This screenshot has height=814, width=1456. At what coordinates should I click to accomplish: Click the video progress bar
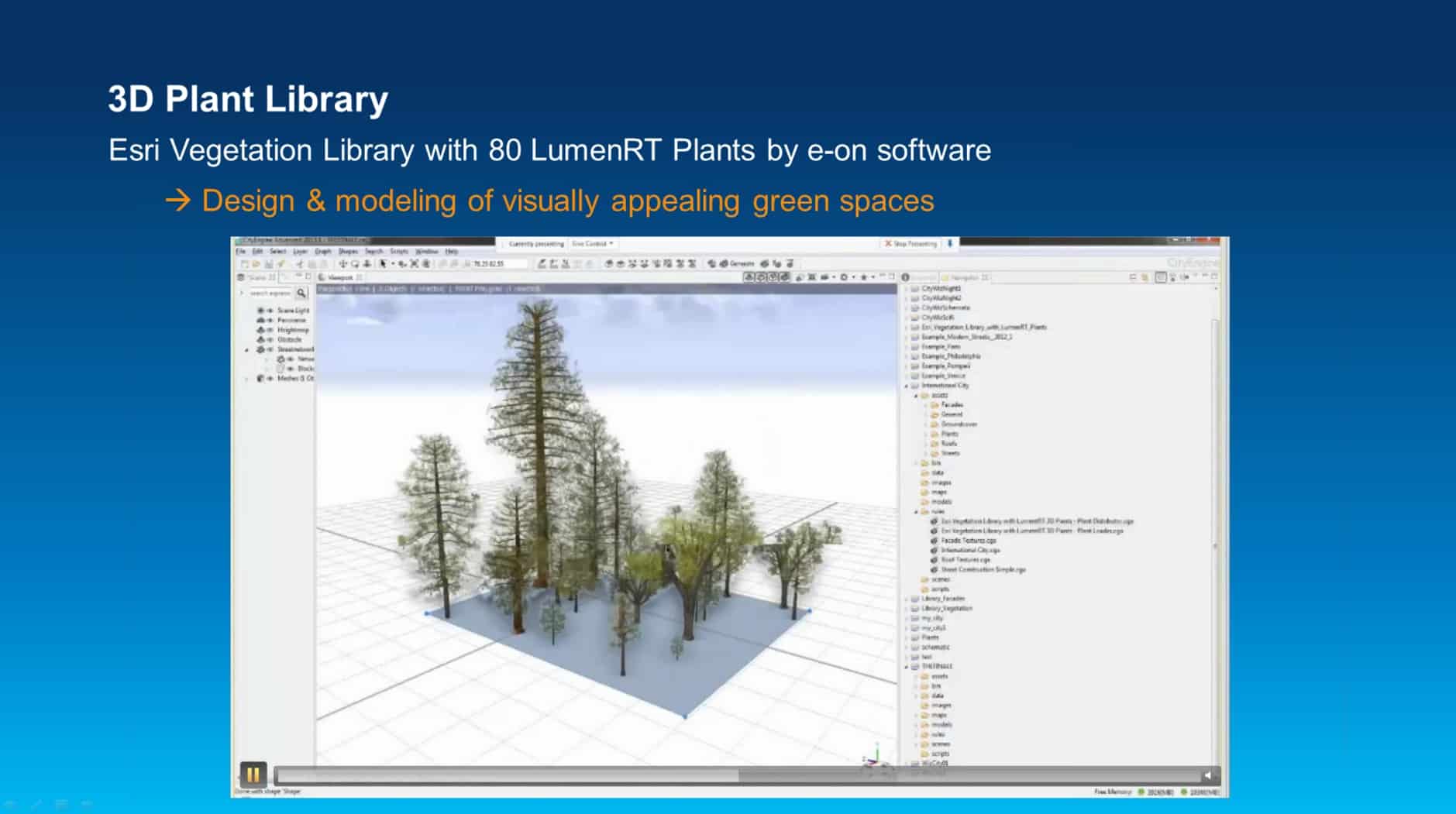(x=736, y=775)
